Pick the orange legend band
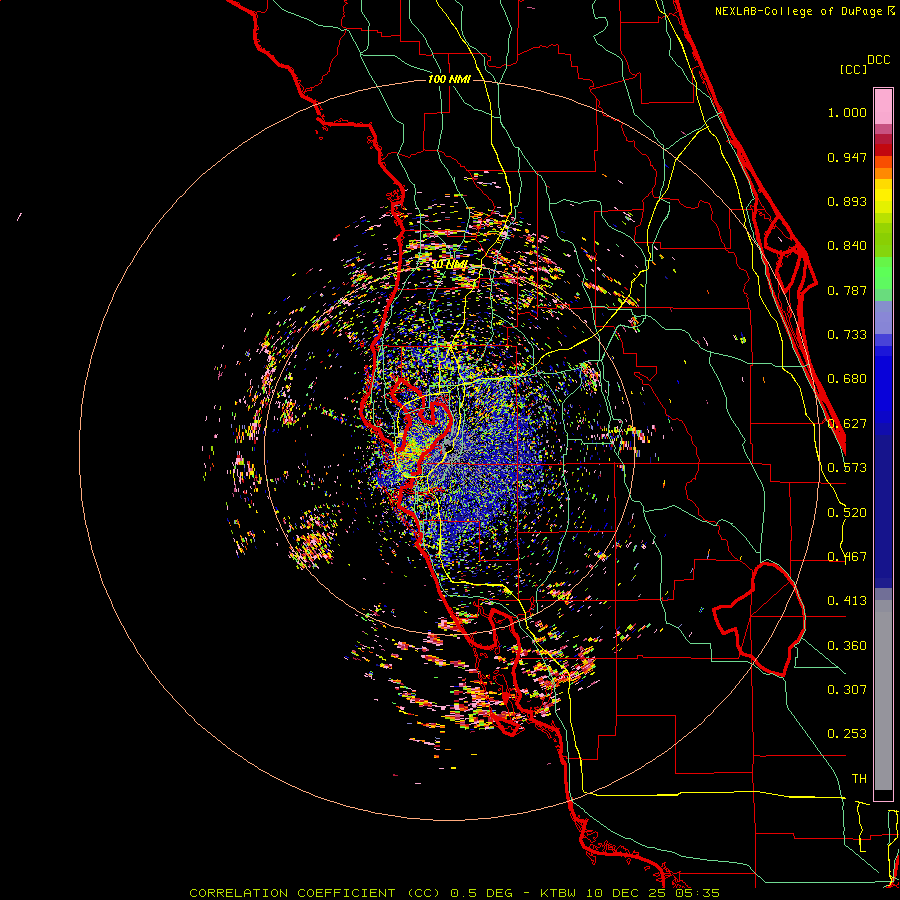This screenshot has width=900, height=900. (883, 173)
